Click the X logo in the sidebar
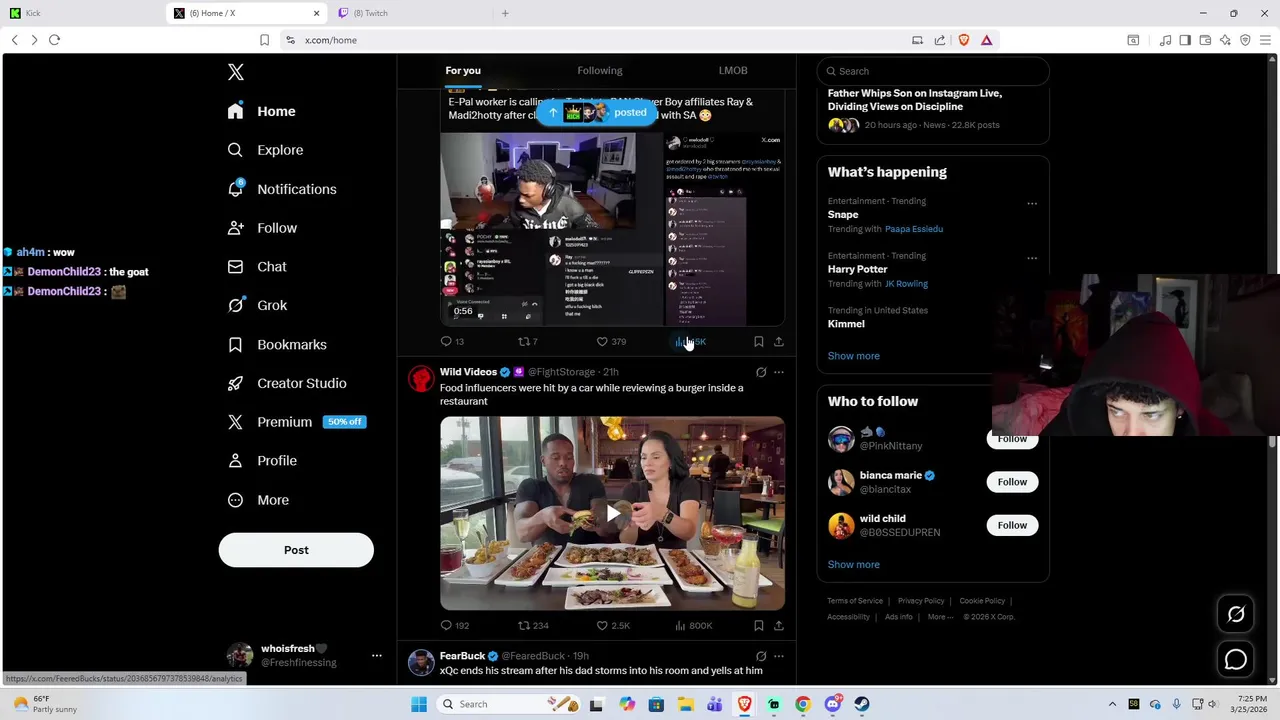The image size is (1280, 720). tap(236, 72)
